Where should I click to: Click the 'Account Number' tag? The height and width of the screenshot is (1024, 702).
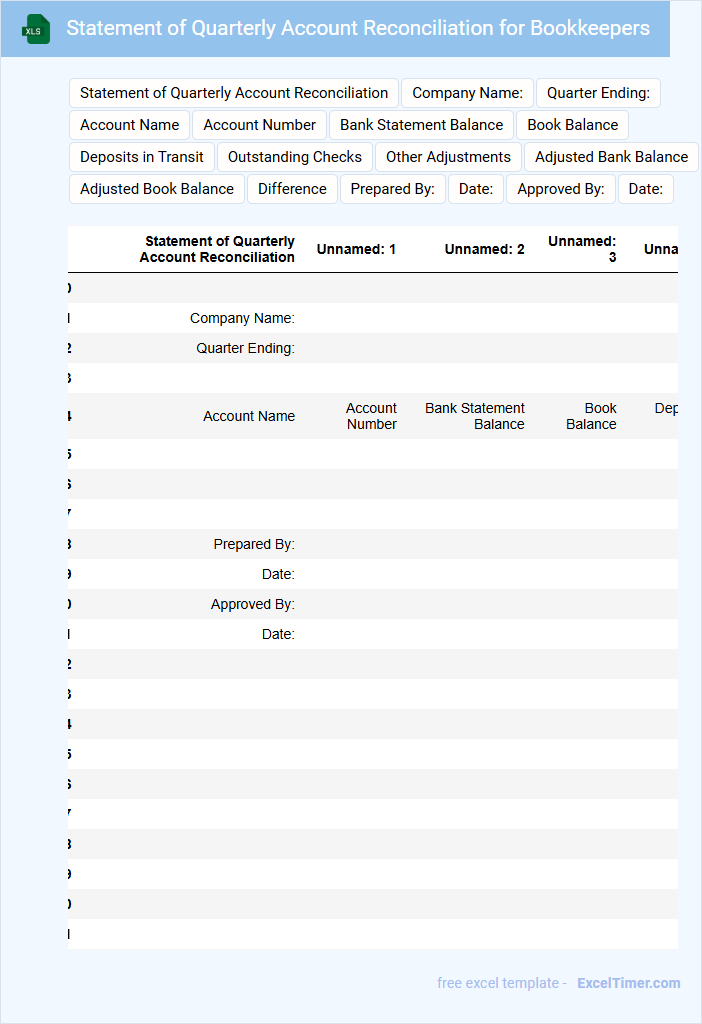coord(259,125)
